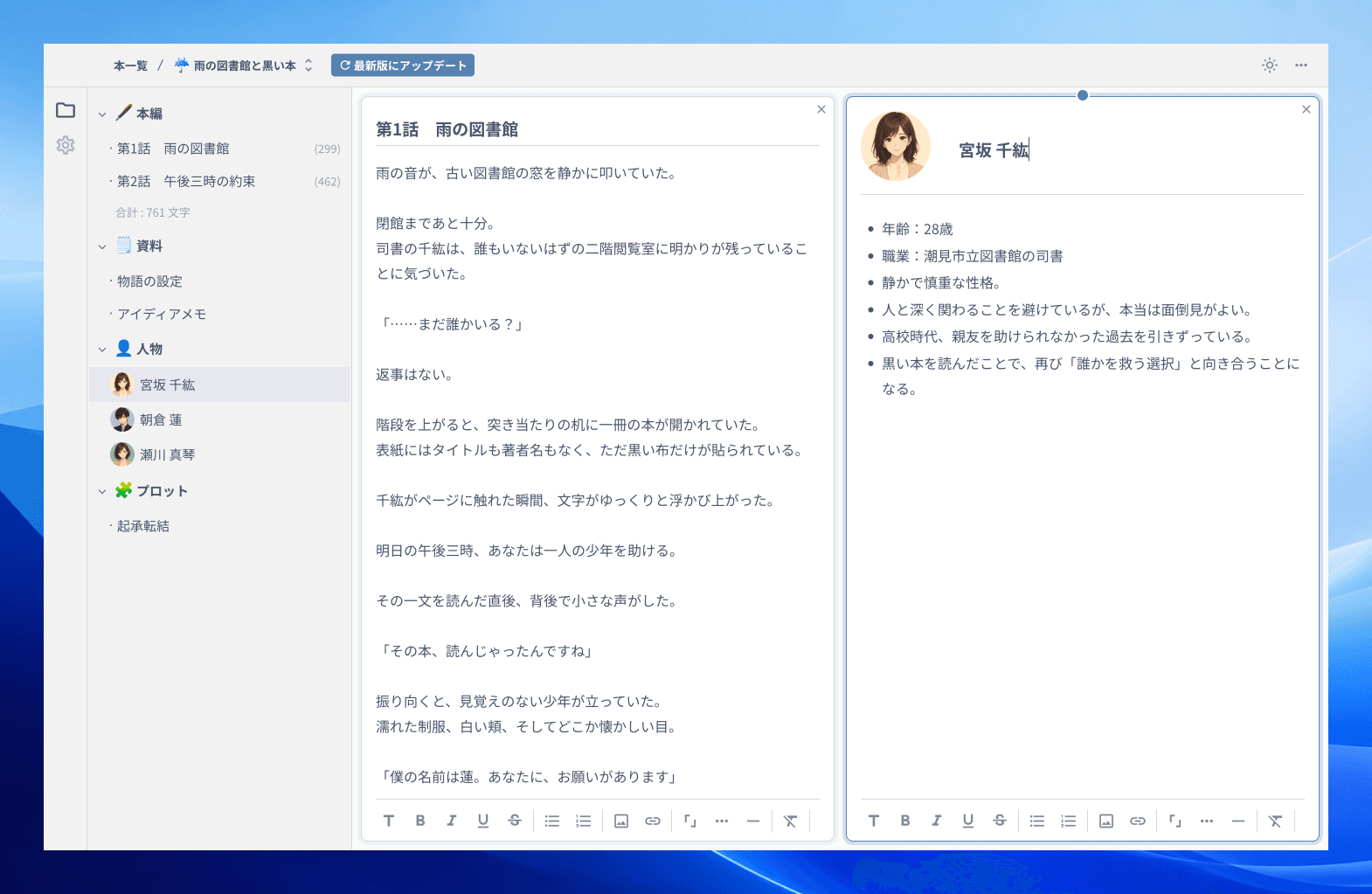Toggle strikethrough in chapter editor toolbar
The width and height of the screenshot is (1372, 894).
click(x=515, y=821)
